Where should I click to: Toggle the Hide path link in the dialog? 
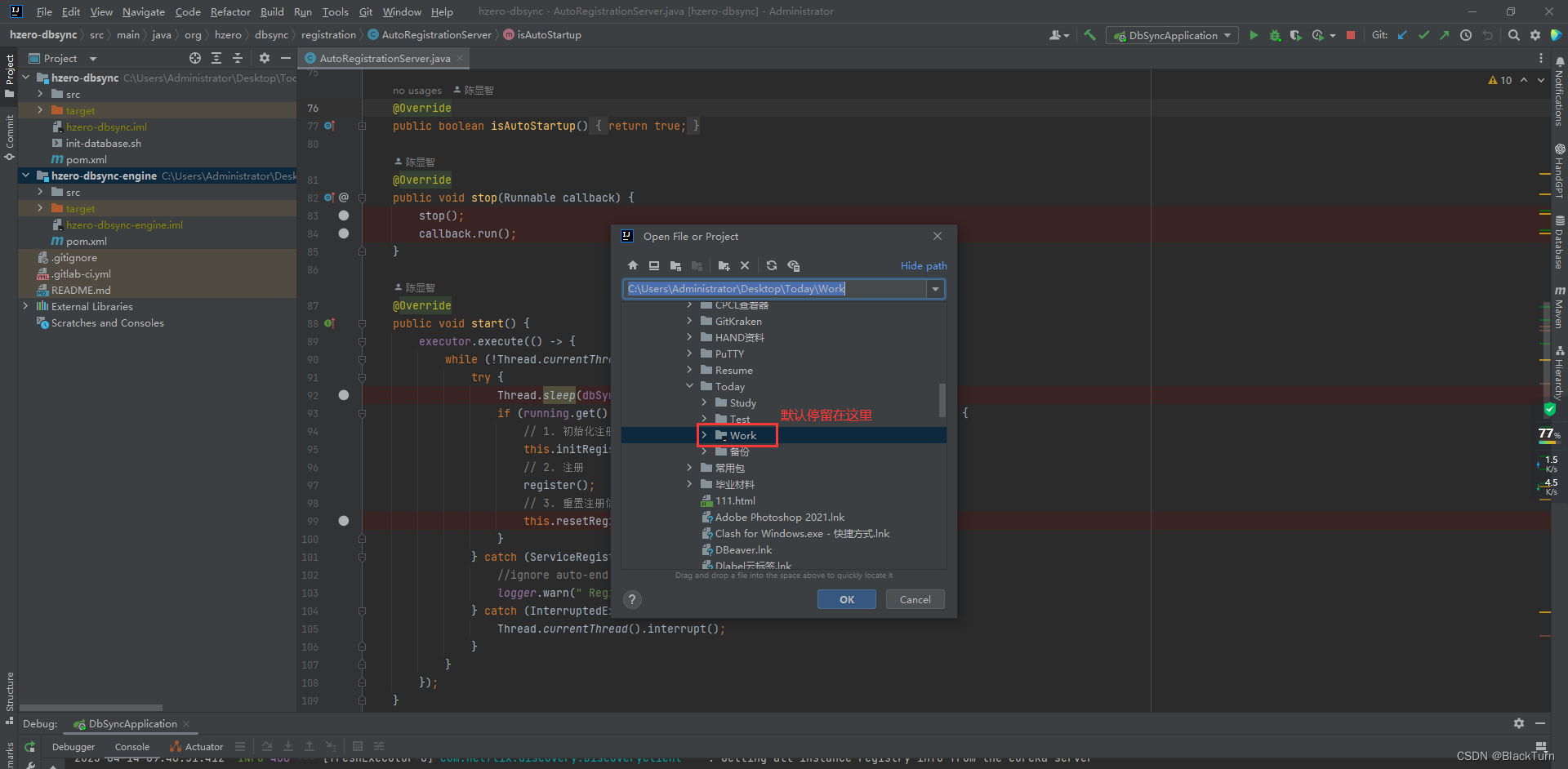click(x=924, y=265)
